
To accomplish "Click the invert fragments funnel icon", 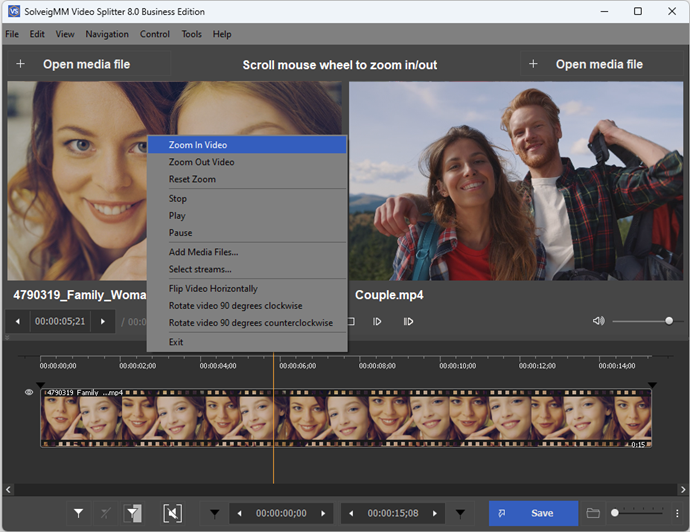I will pos(133,513).
